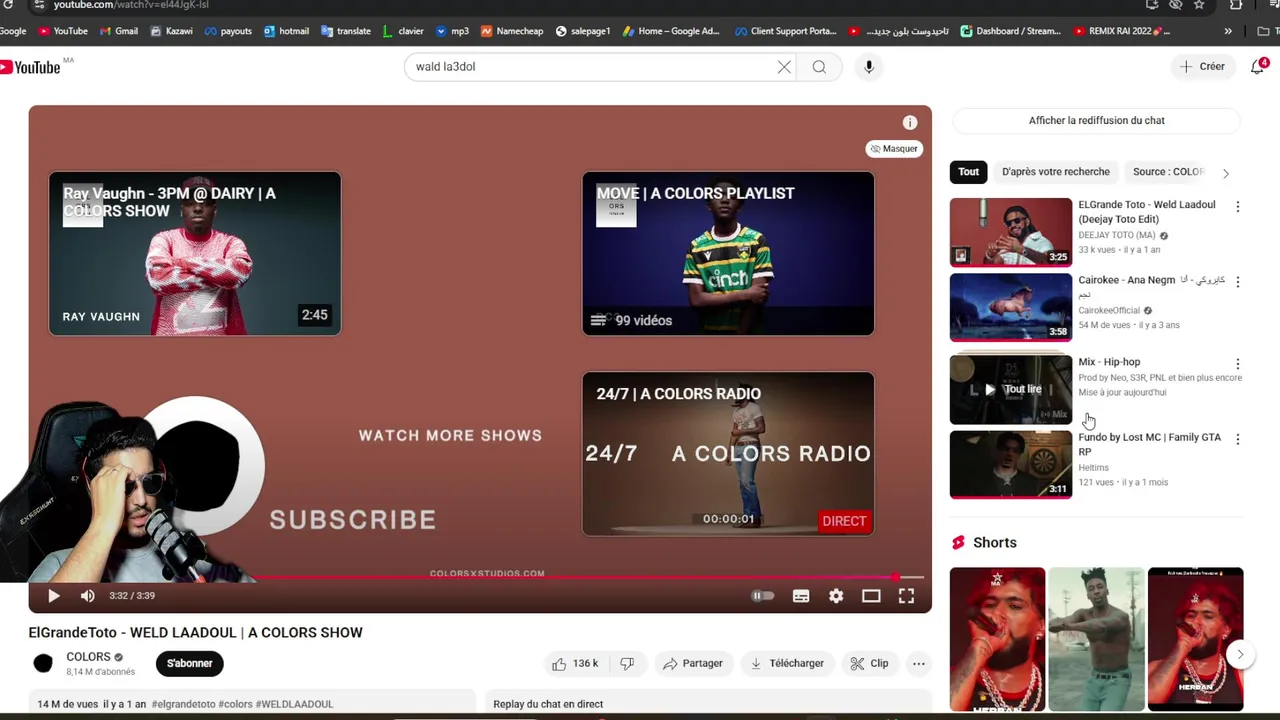This screenshot has height=720, width=1280.
Task: Select the Tout filter chip
Action: tap(969, 172)
